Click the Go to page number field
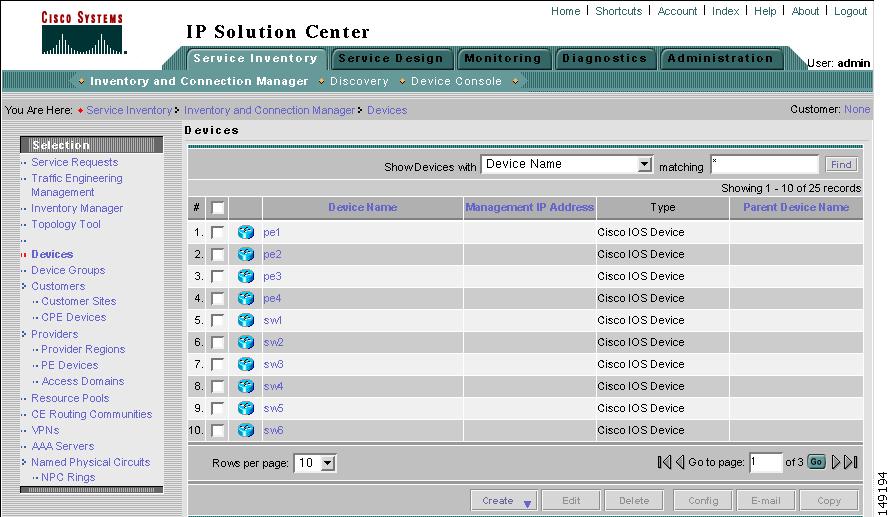This screenshot has width=890, height=517. coord(766,463)
